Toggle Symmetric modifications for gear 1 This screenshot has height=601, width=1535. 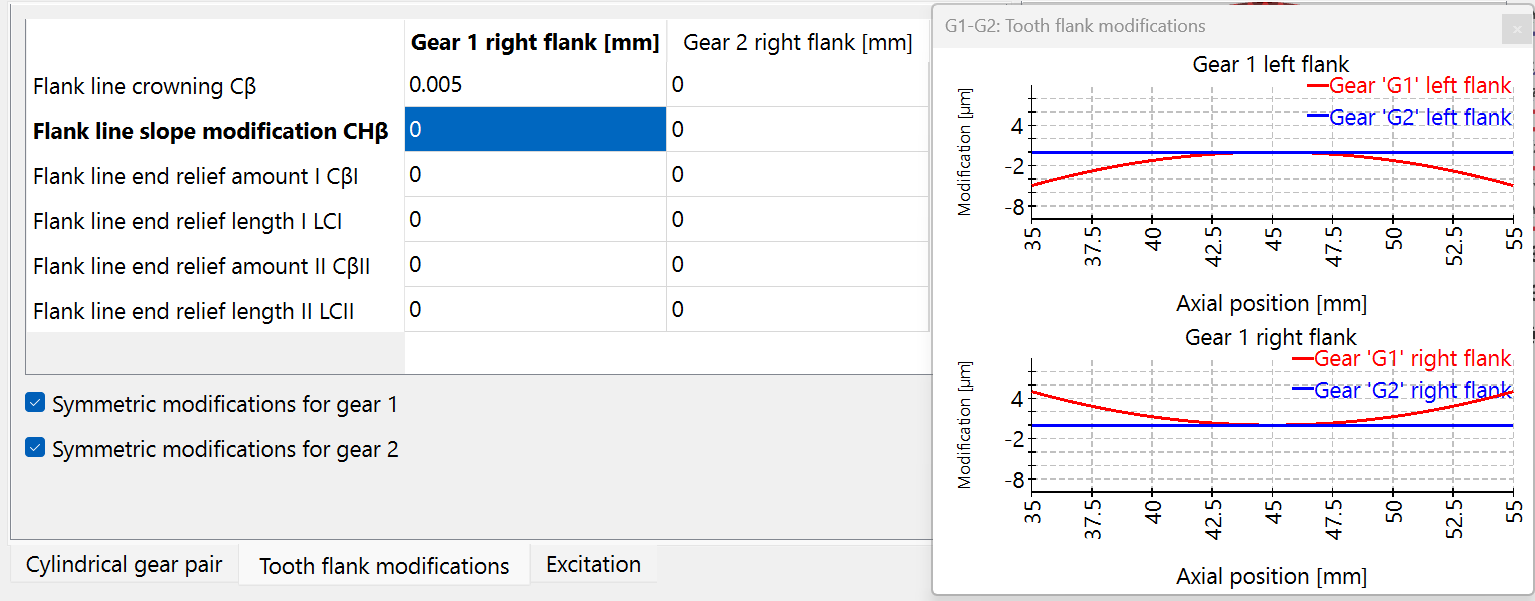pos(36,403)
